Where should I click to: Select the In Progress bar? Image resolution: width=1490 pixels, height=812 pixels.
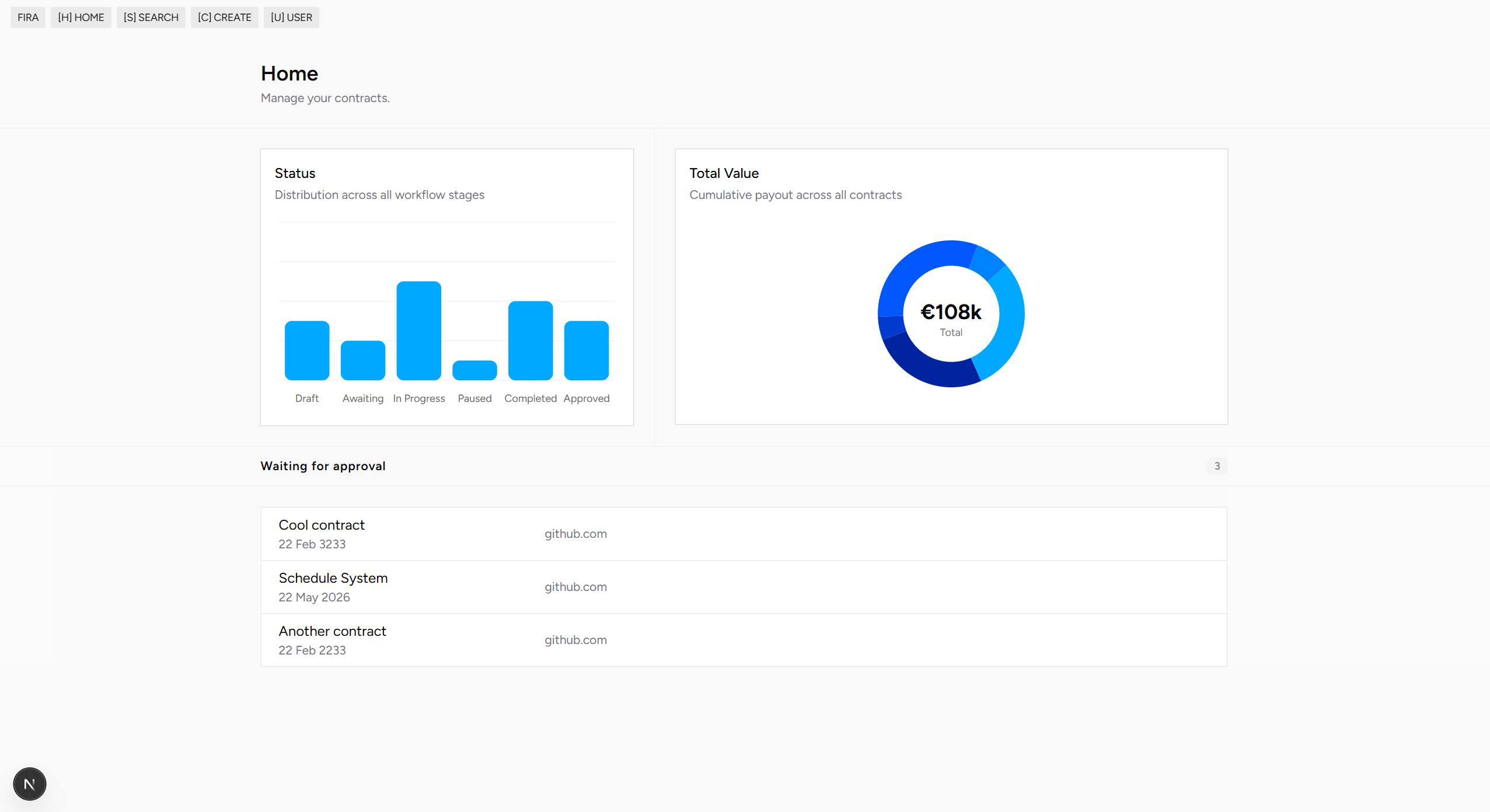click(x=418, y=330)
